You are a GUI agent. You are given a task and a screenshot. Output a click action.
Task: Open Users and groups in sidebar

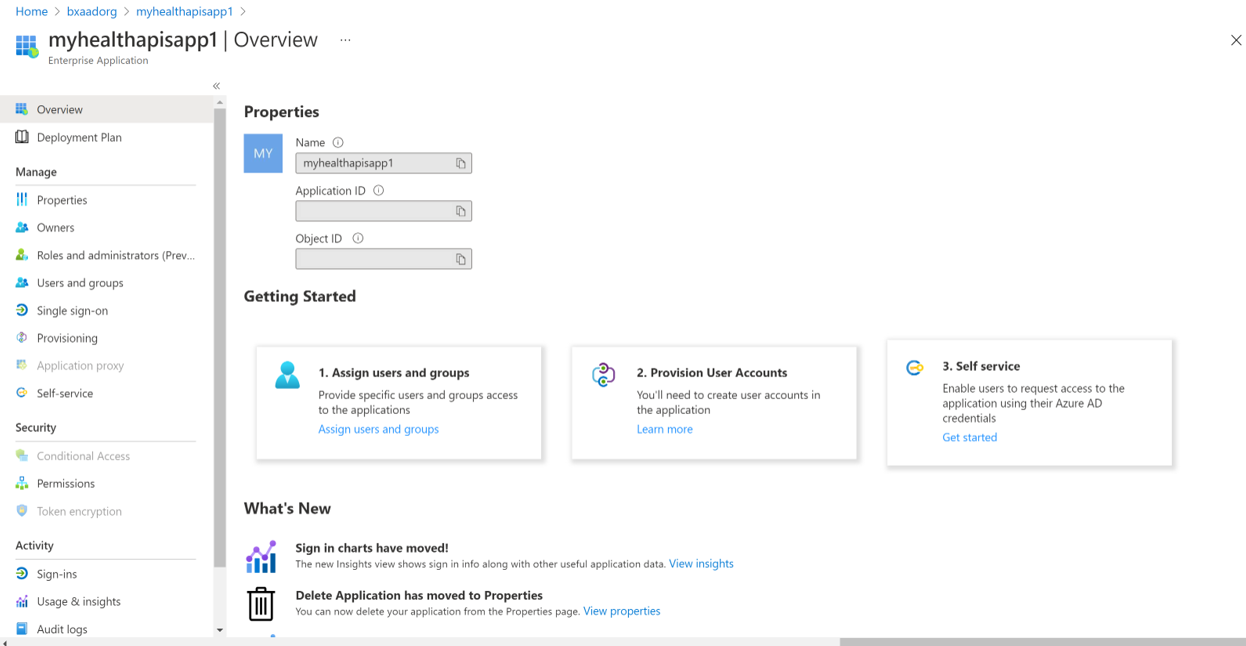coord(80,283)
